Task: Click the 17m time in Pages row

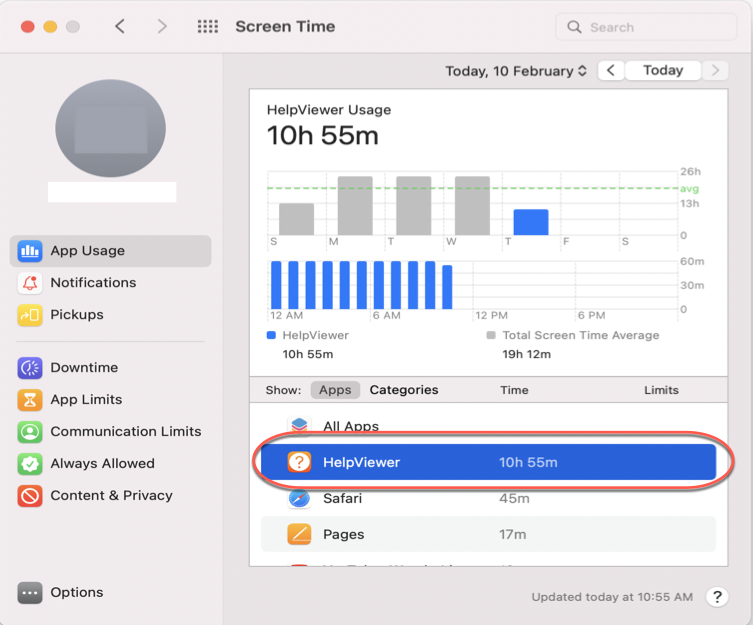Action: [512, 535]
